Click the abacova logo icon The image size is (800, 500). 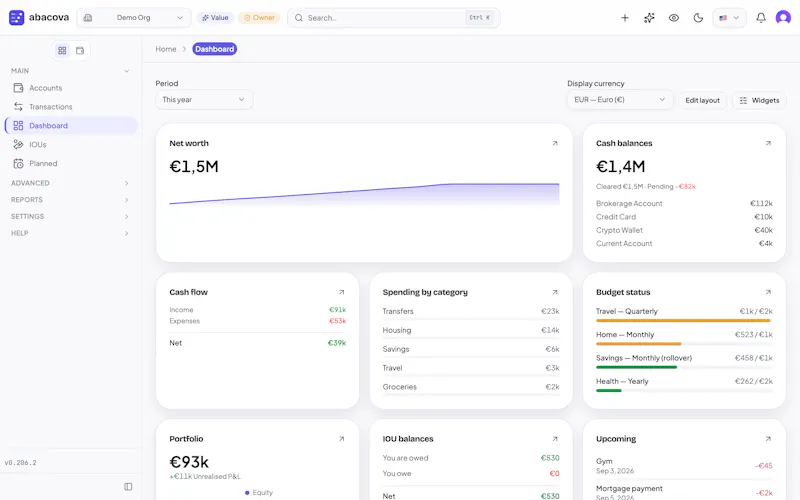pyautogui.click(x=16, y=18)
